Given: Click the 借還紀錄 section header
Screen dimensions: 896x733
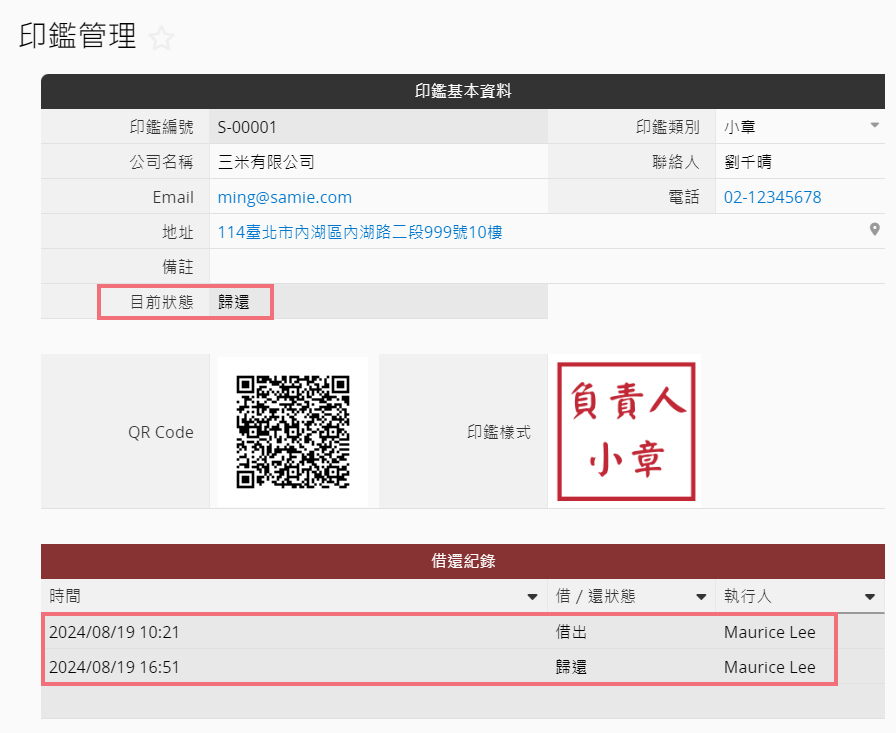Looking at the screenshot, I should (x=462, y=561).
